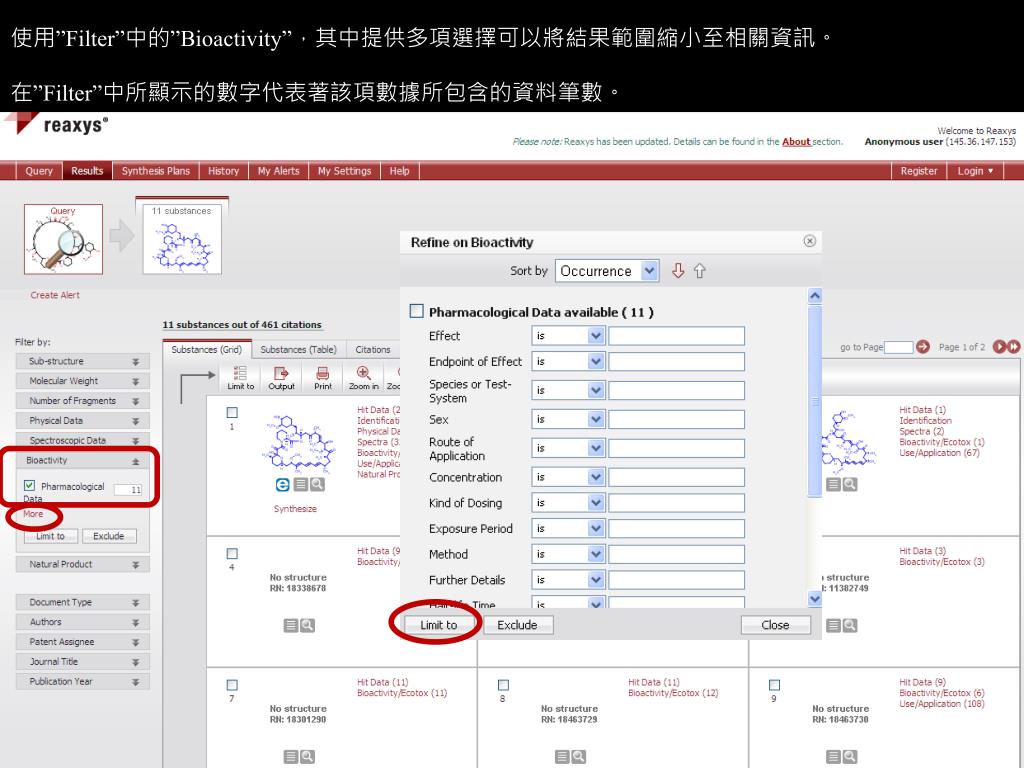Click the dialog scrollbar up arrow
The image size is (1024, 768).
pyautogui.click(x=814, y=295)
